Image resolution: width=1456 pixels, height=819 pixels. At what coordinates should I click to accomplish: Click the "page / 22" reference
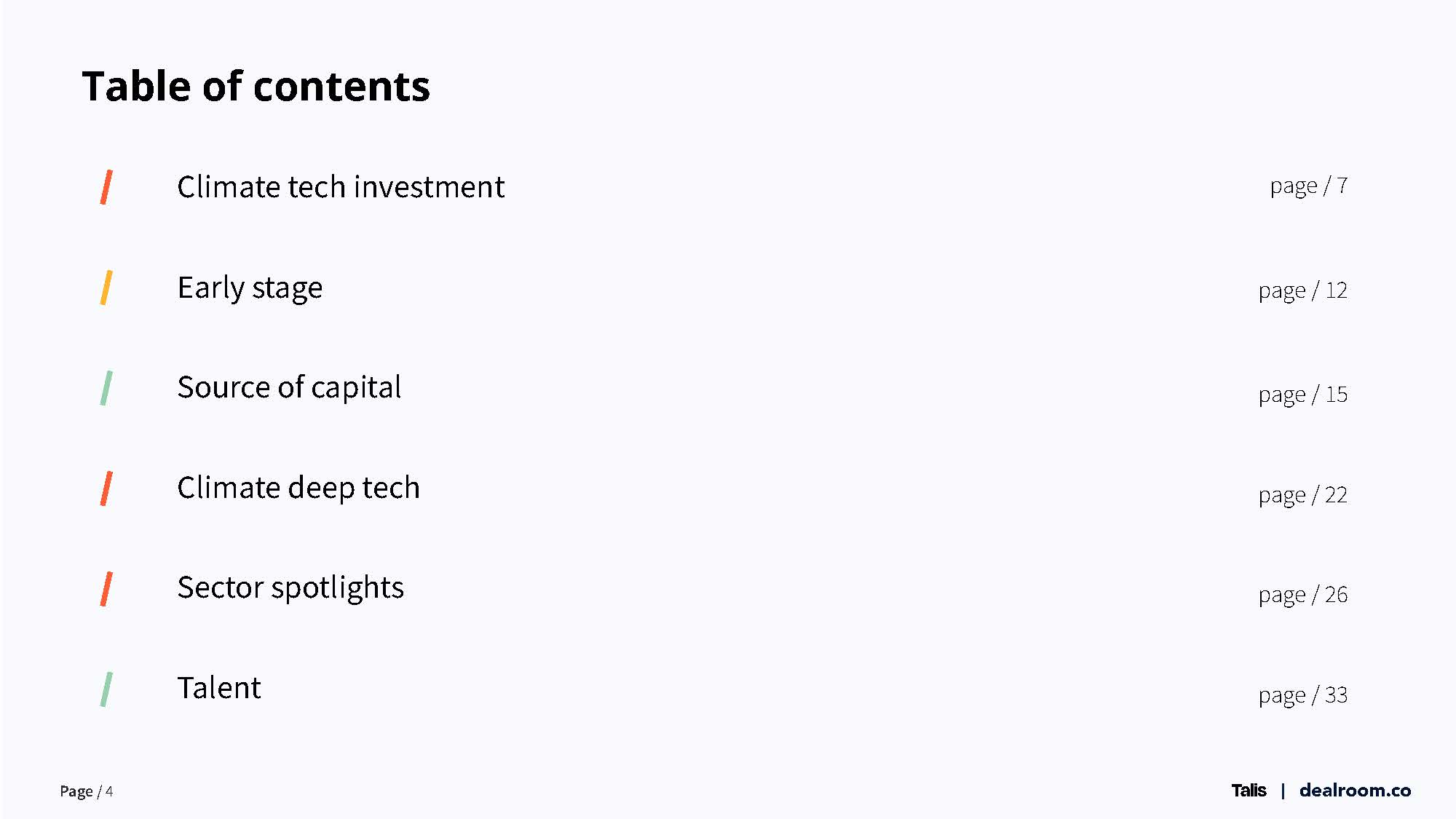click(1302, 496)
